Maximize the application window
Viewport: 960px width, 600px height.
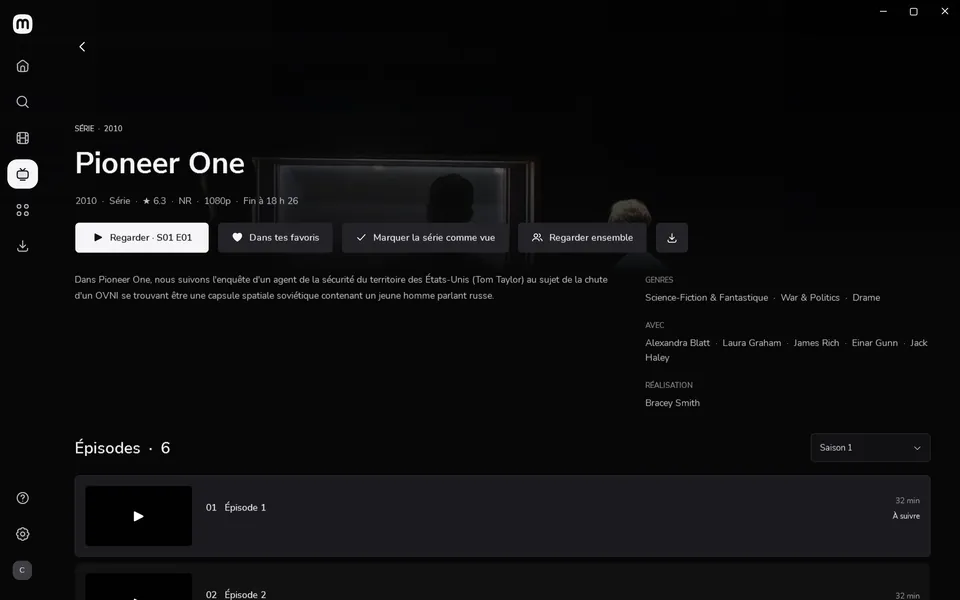(913, 12)
